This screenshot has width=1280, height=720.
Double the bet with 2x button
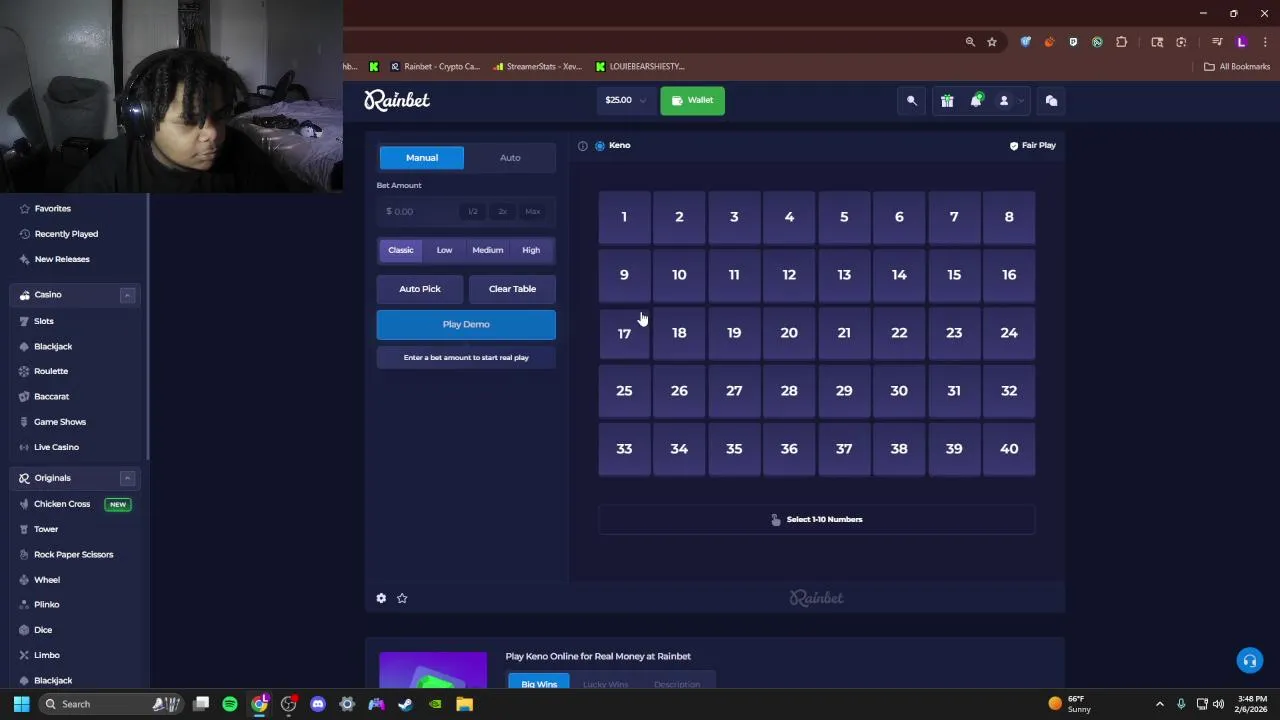502,211
